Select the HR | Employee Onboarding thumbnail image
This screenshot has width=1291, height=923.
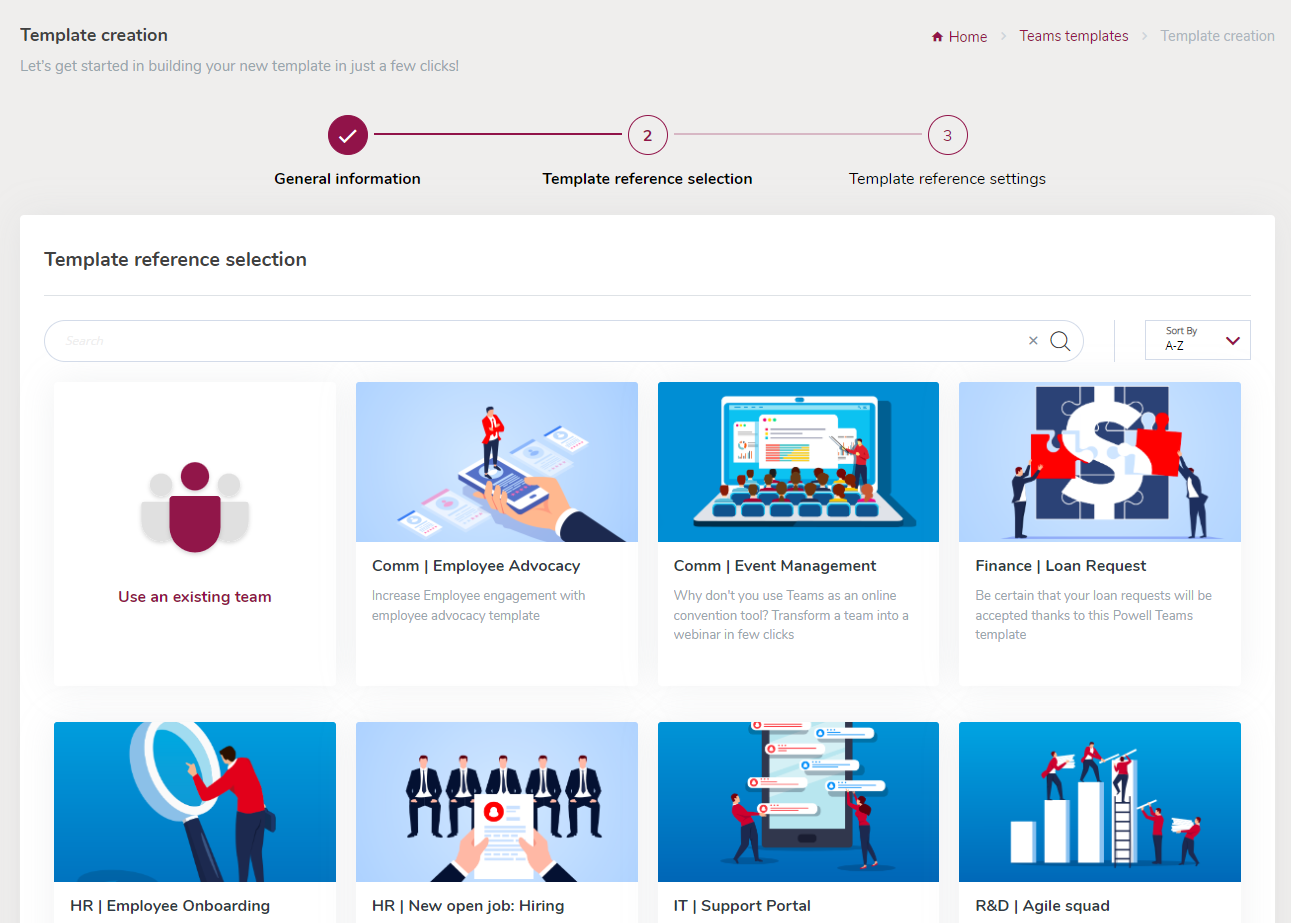point(195,802)
